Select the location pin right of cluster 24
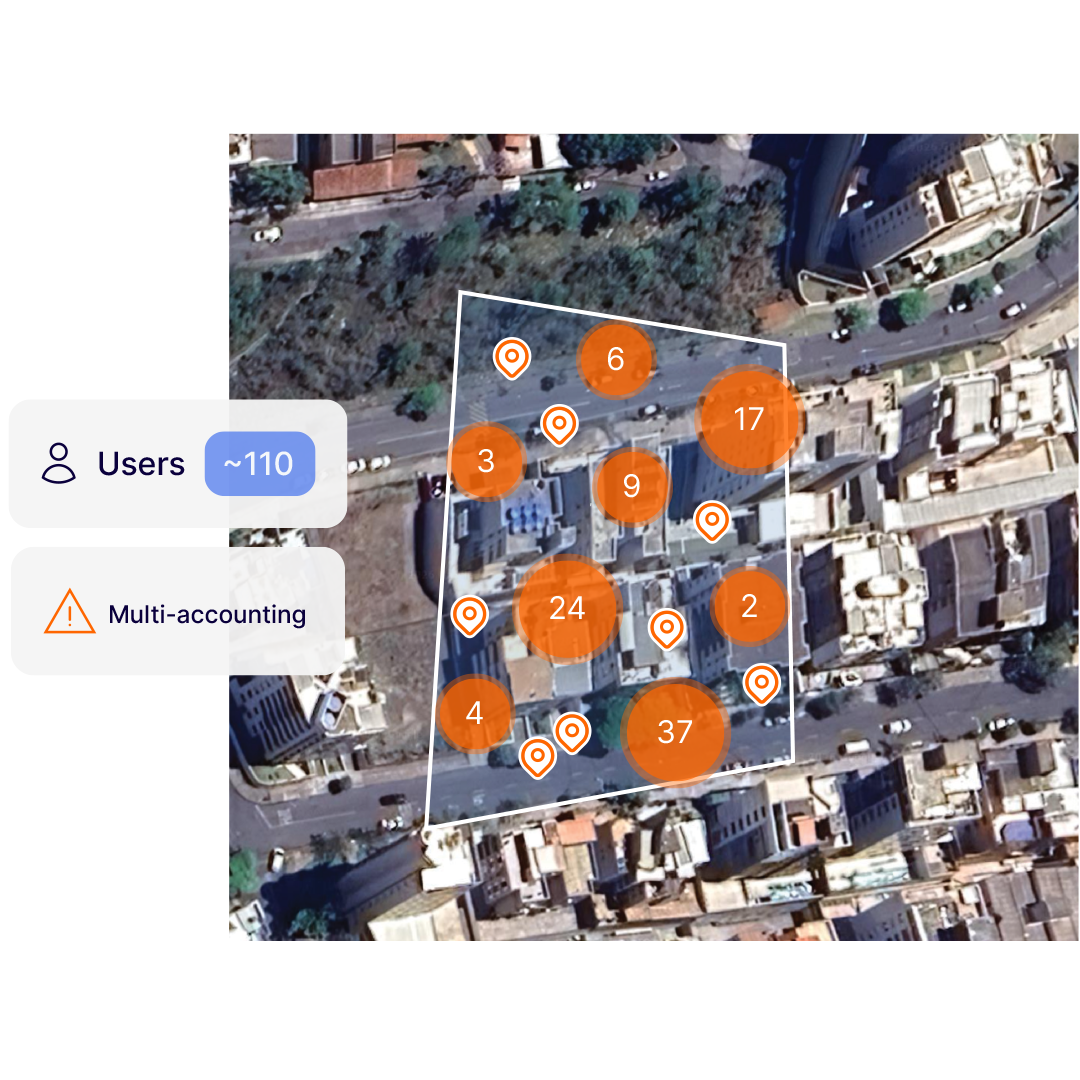This screenshot has width=1080, height=1080. 667,629
